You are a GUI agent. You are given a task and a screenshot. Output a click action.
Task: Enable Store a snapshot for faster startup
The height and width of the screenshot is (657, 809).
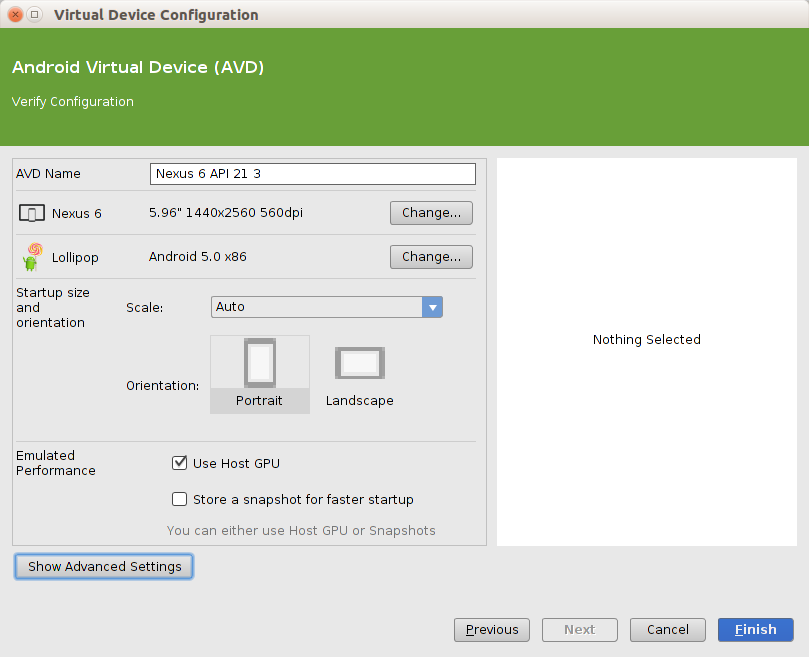tap(180, 499)
